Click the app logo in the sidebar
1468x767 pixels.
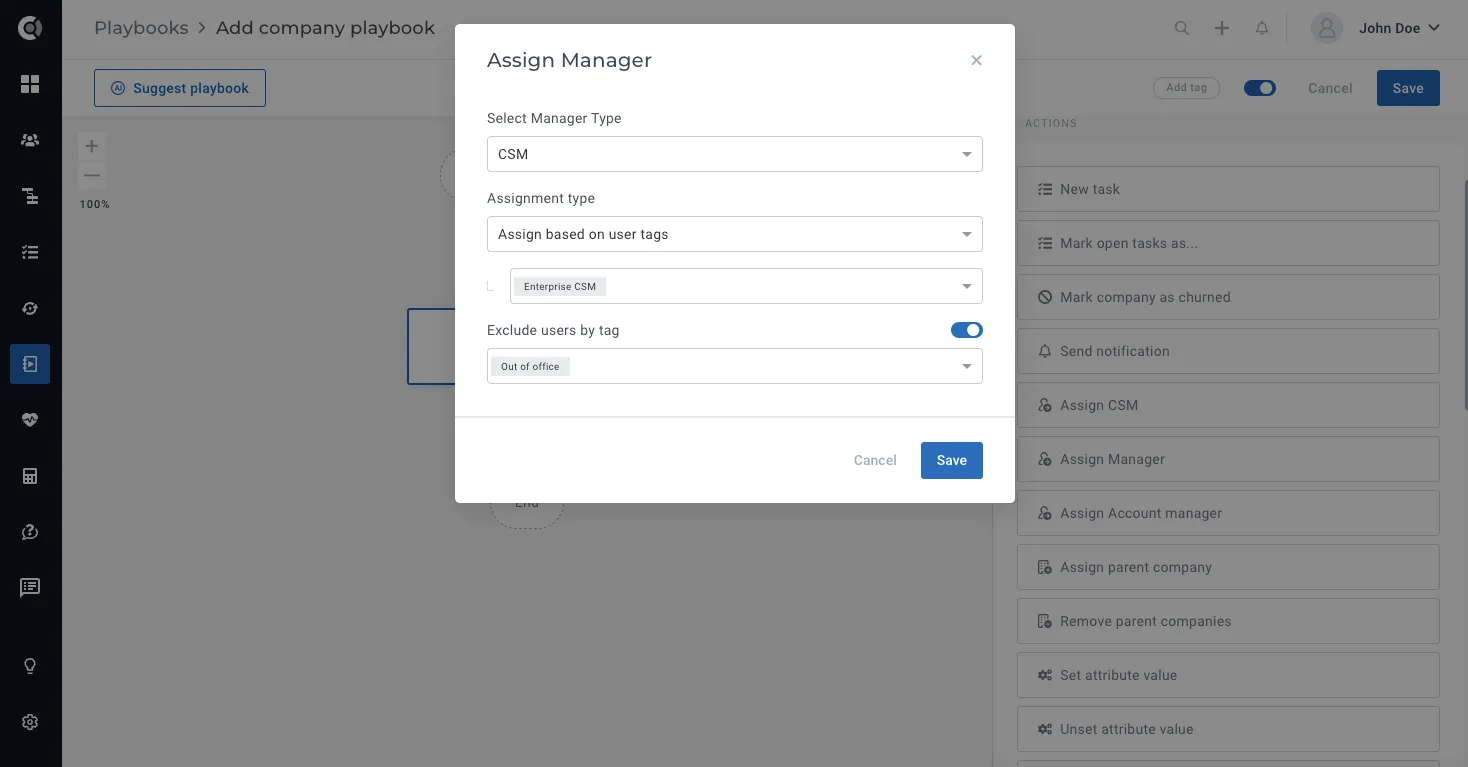[x=30, y=28]
